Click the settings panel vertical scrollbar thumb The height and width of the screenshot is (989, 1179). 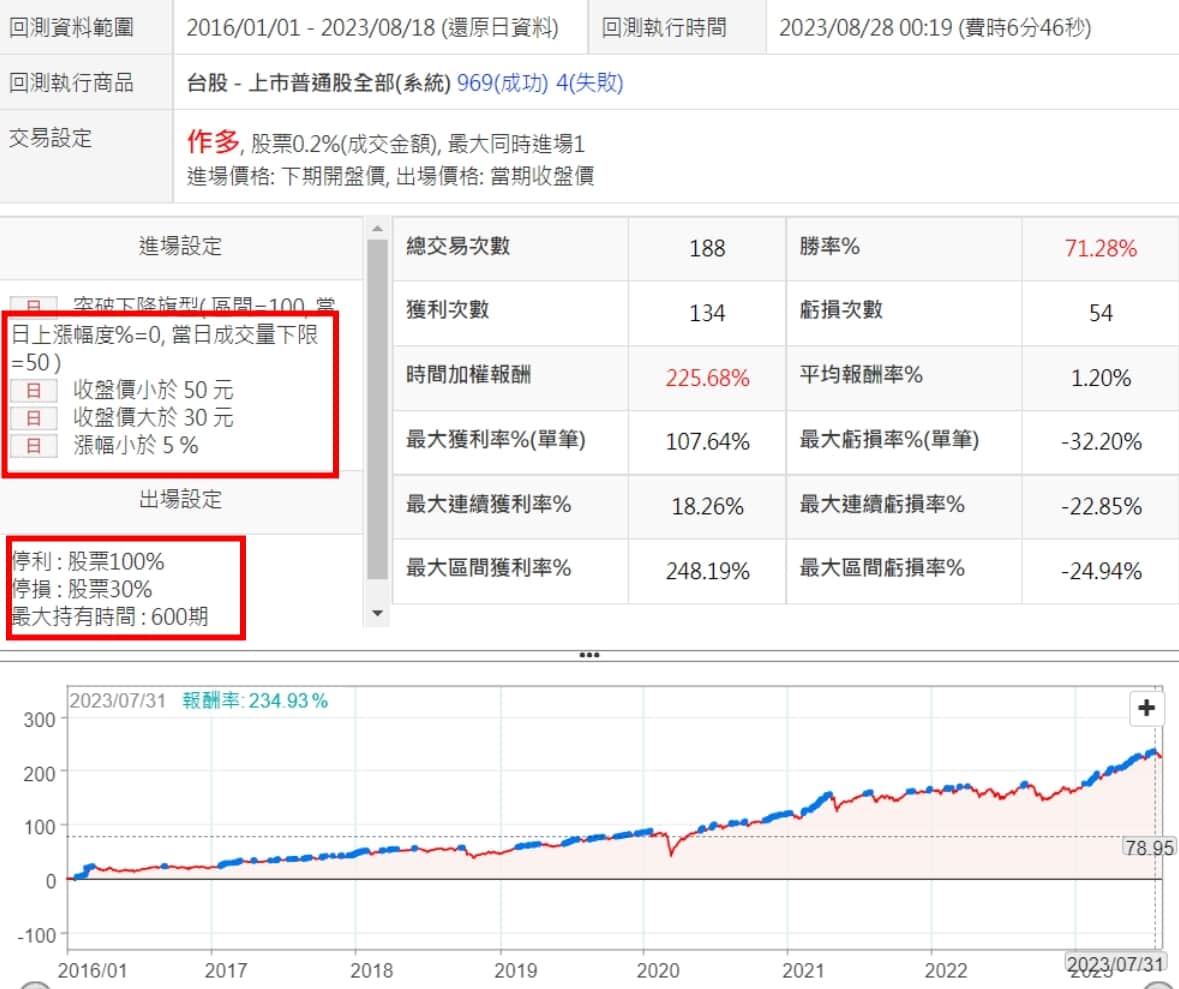377,410
